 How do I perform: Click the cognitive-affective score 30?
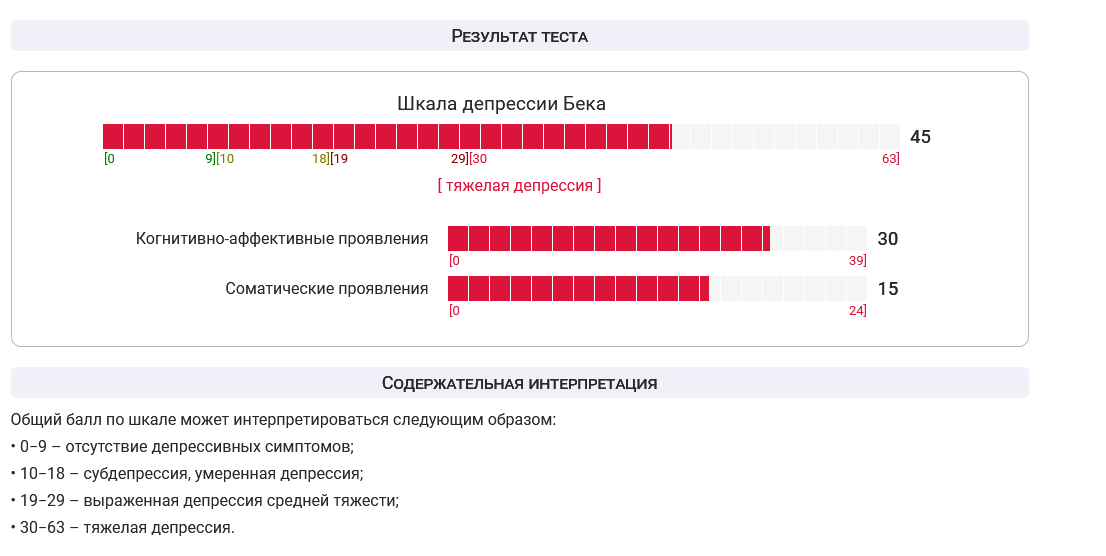887,239
